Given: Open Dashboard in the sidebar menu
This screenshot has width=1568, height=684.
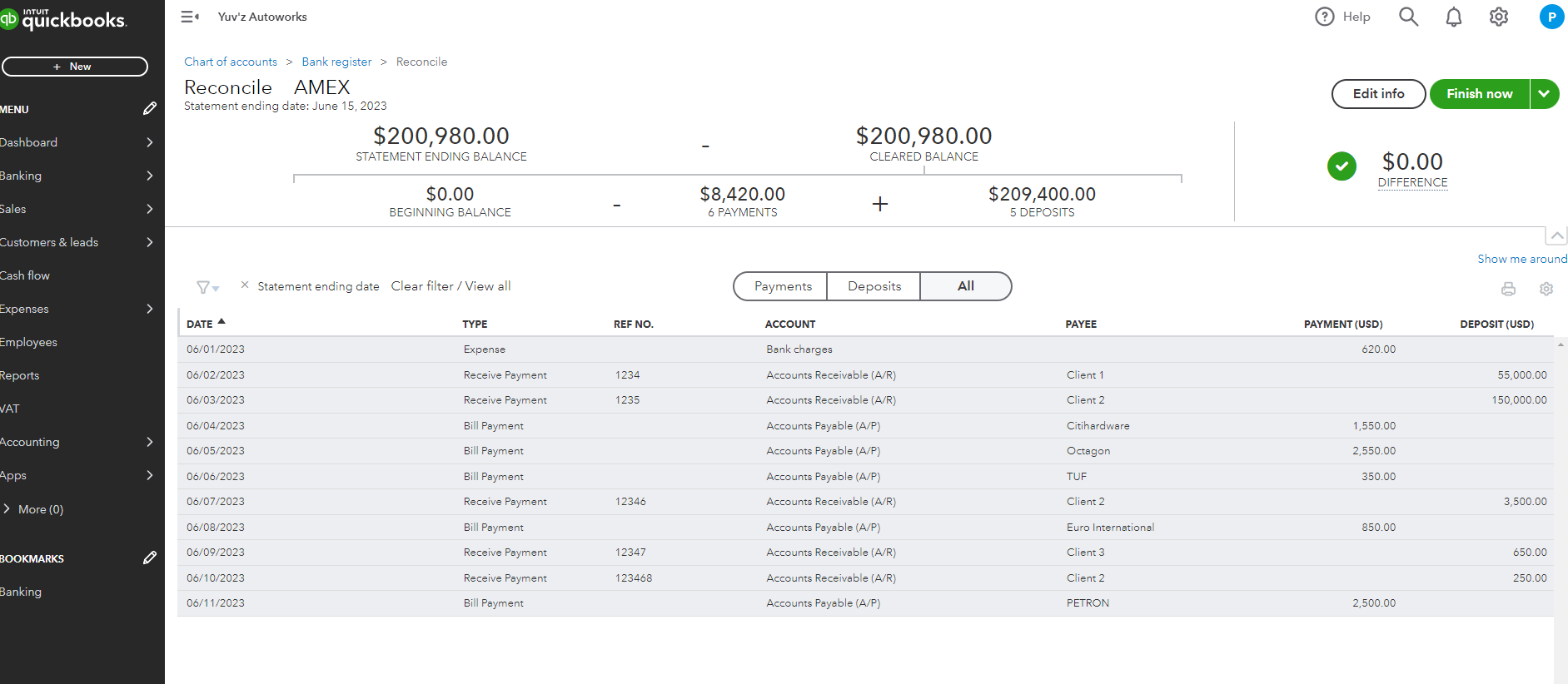Looking at the screenshot, I should pyautogui.click(x=29, y=142).
